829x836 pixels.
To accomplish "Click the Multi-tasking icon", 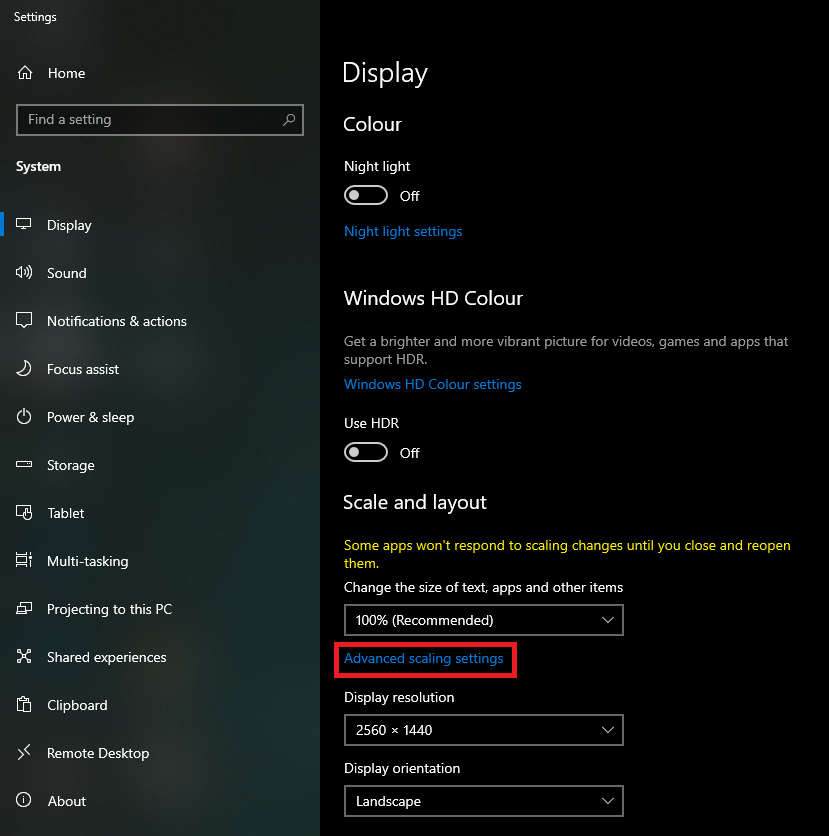I will coord(23,560).
